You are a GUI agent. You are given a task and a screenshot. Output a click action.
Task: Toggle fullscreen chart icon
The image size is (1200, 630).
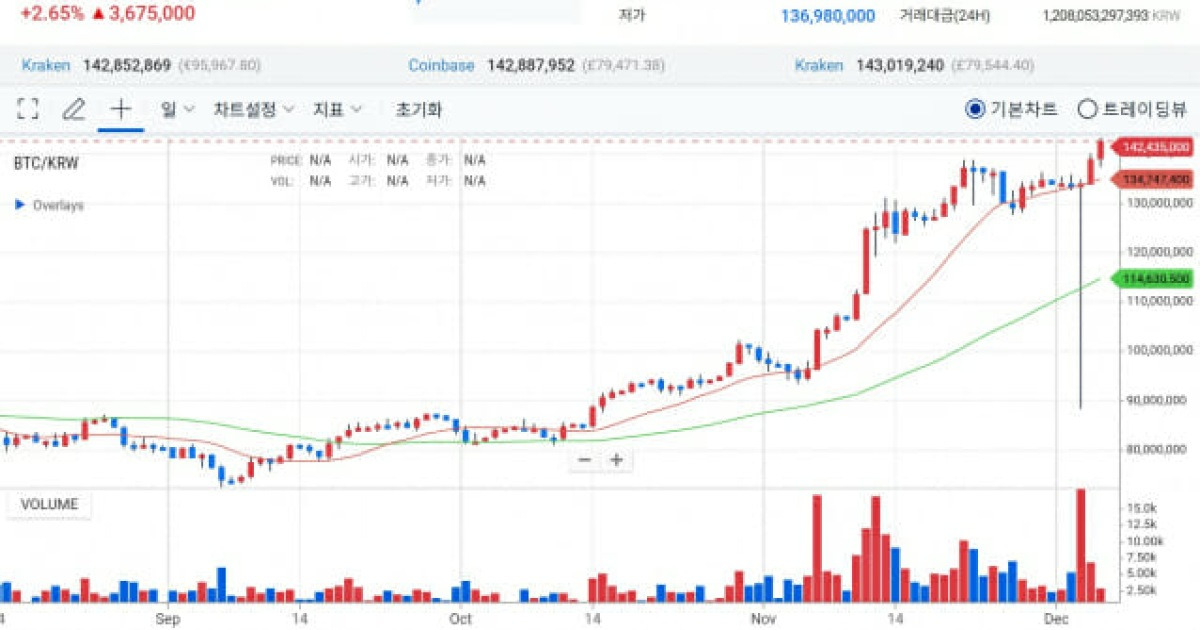coord(29,110)
